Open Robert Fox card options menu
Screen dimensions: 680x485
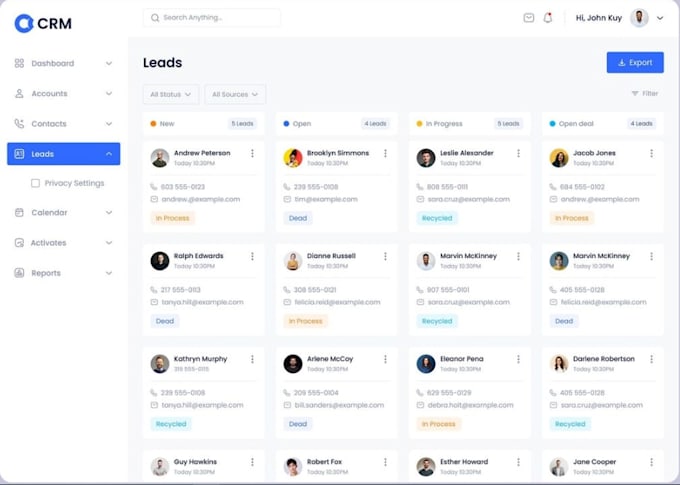[385, 462]
